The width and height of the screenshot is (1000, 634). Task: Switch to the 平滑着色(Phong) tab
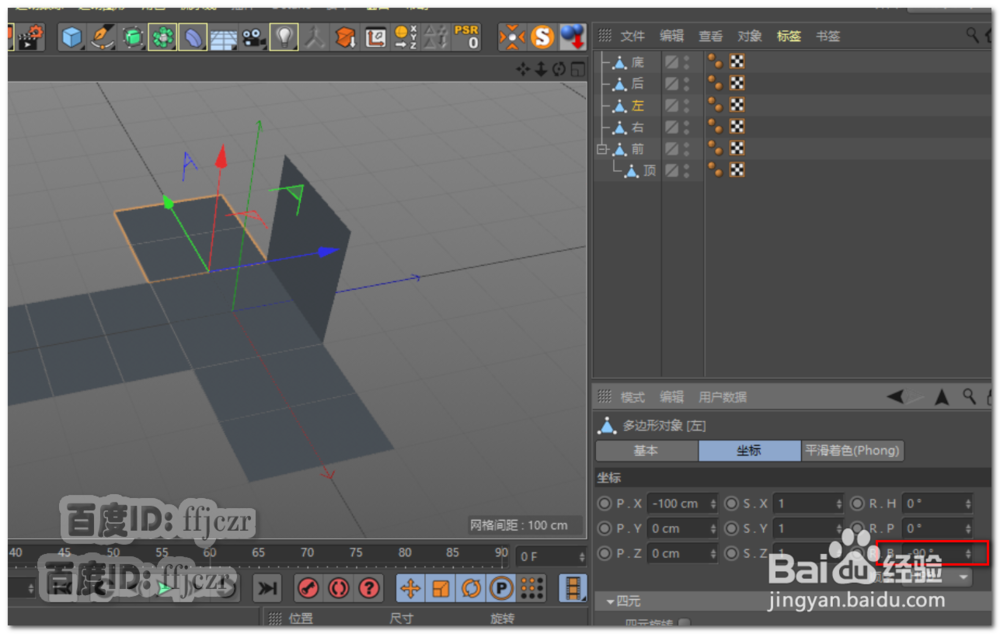coord(852,450)
